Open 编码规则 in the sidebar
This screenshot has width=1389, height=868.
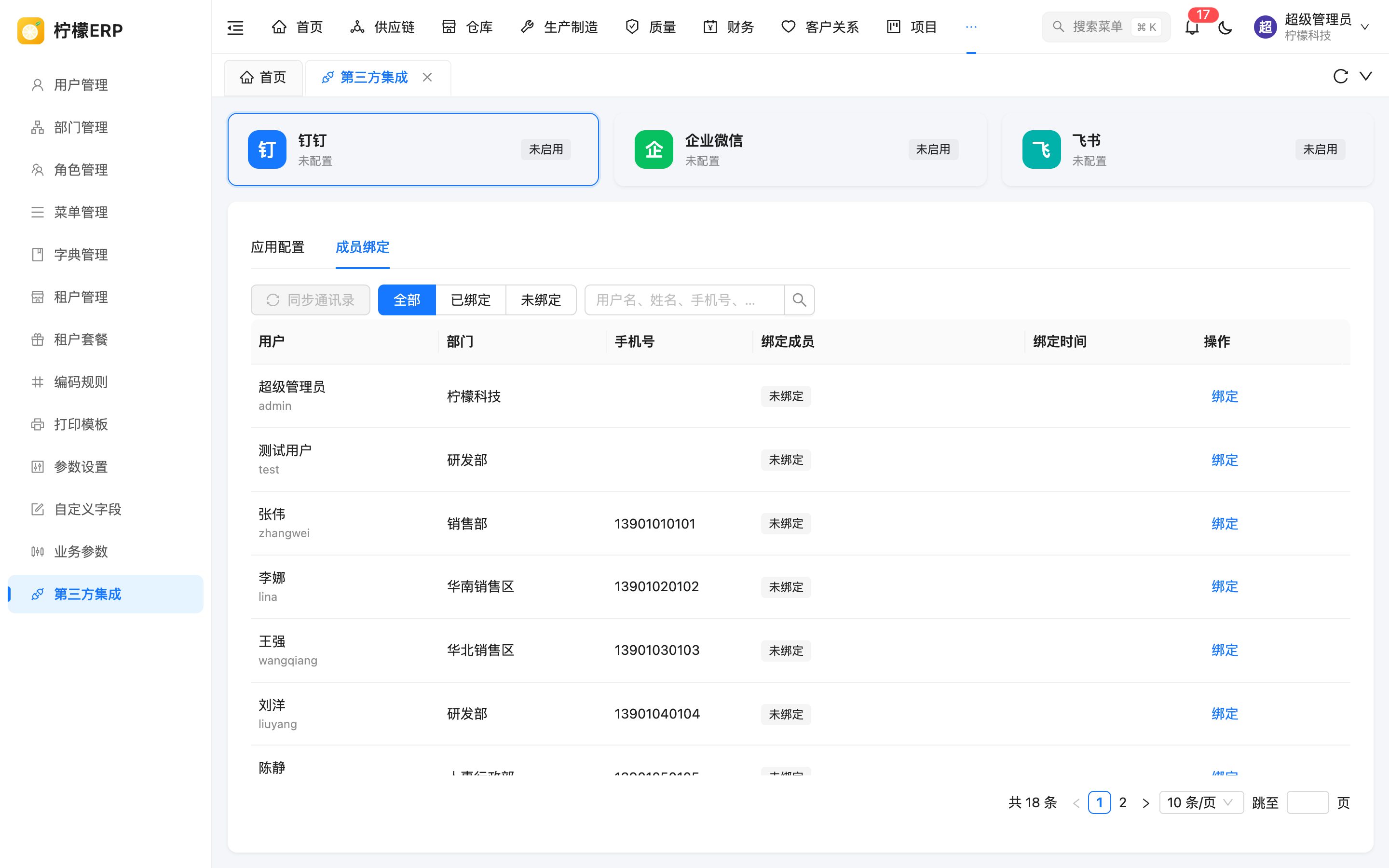pyautogui.click(x=106, y=382)
